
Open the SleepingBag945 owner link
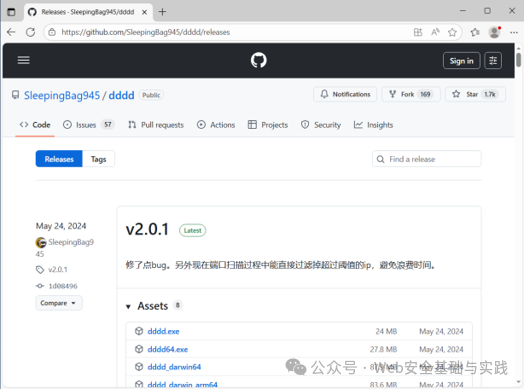click(62, 95)
